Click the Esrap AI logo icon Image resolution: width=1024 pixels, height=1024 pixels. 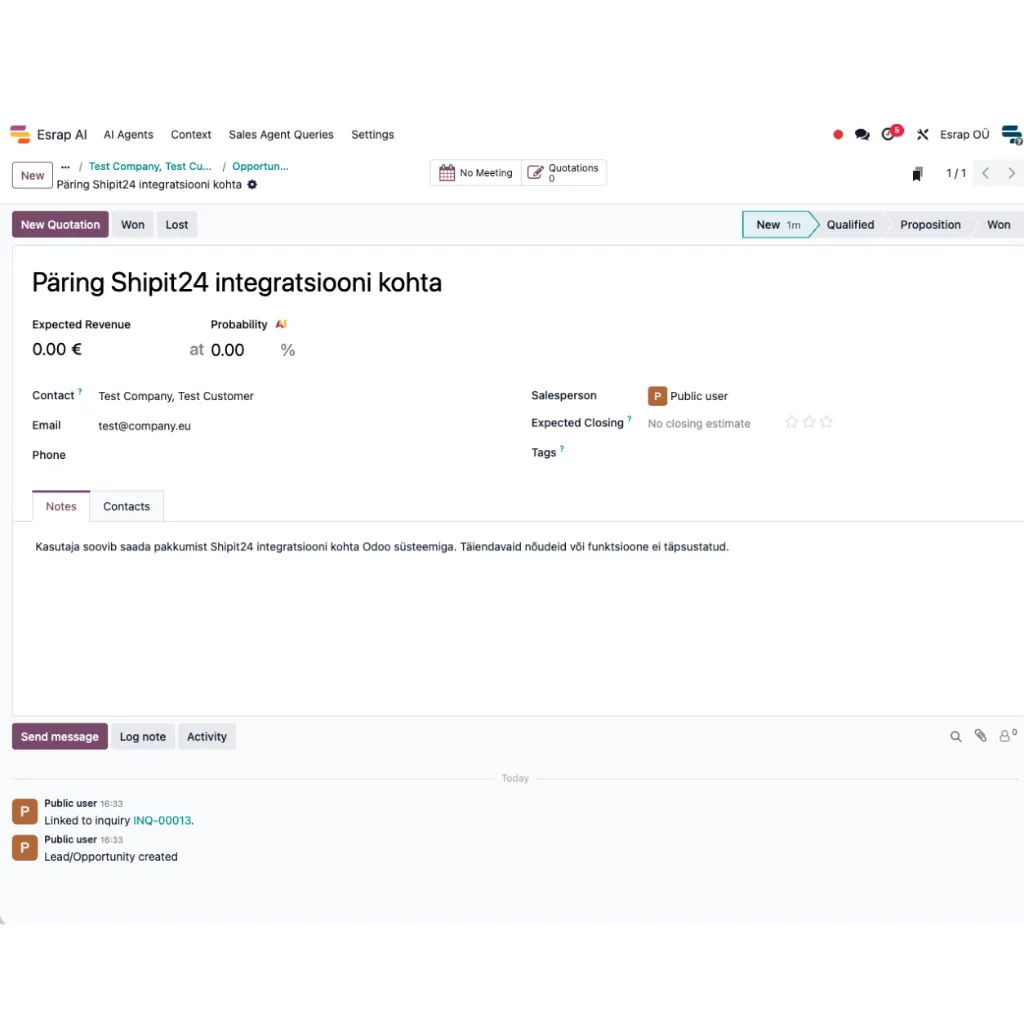point(20,134)
